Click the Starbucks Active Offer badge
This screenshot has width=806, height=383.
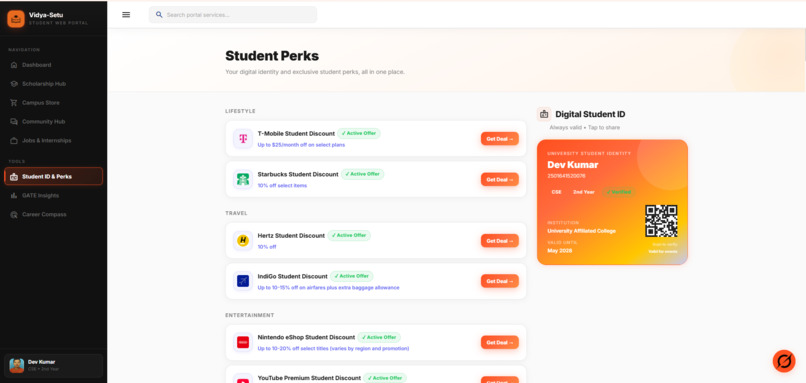(362, 174)
